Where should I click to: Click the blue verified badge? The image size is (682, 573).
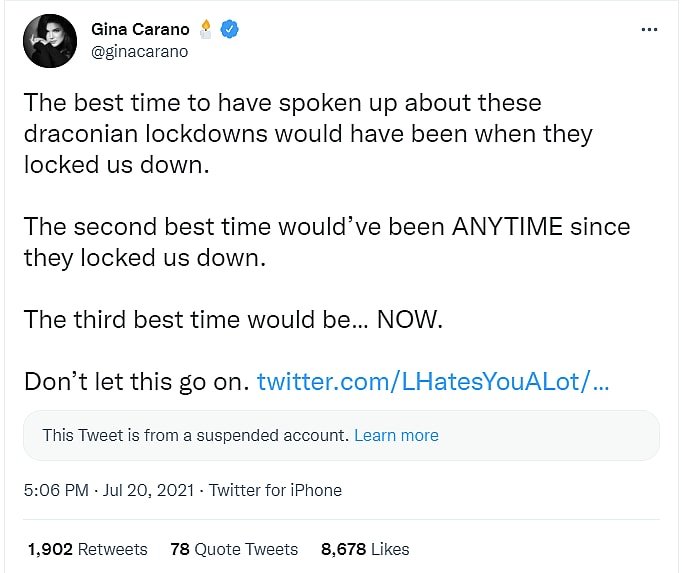pyautogui.click(x=229, y=30)
